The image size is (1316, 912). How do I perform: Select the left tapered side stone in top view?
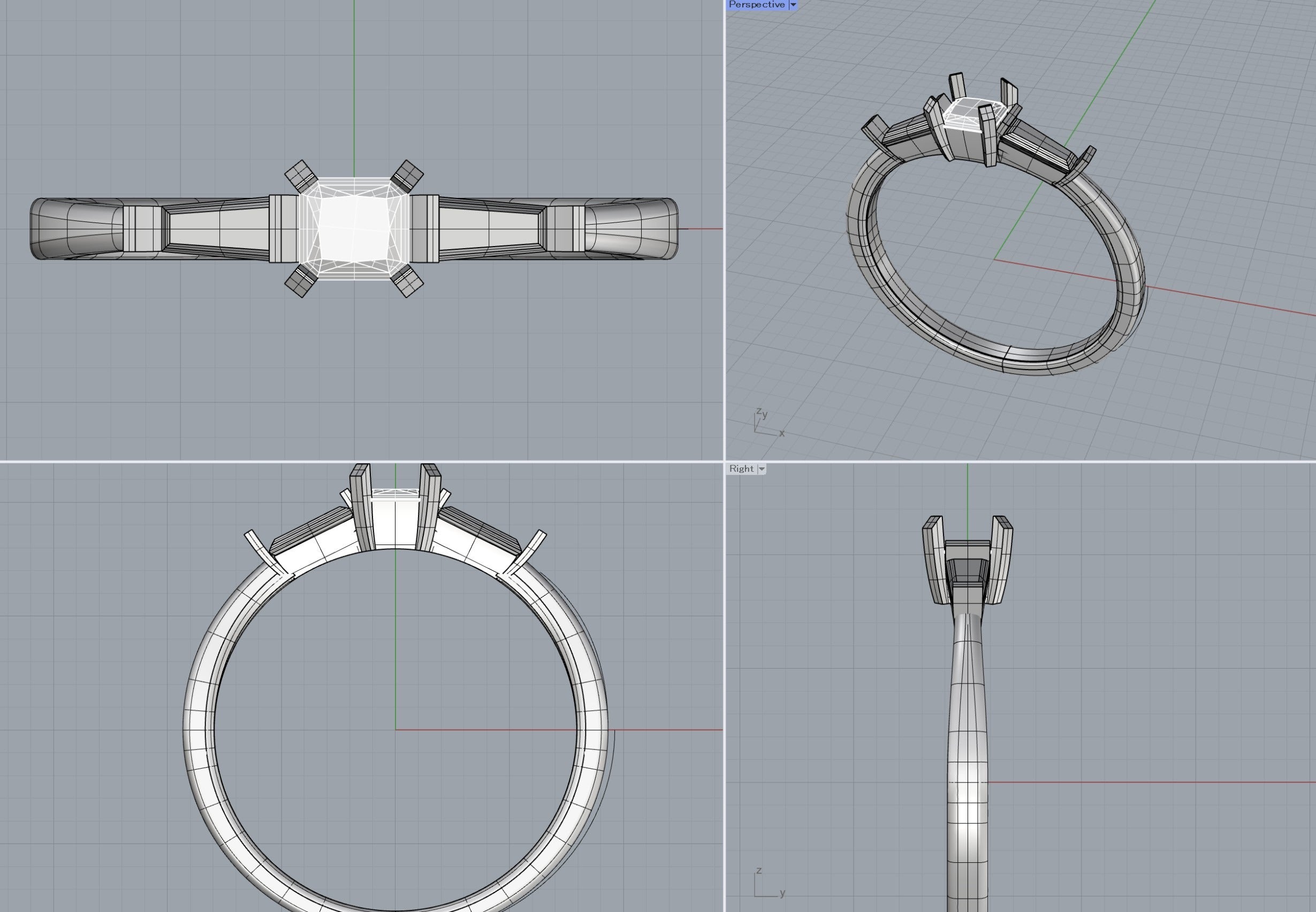coord(217,229)
